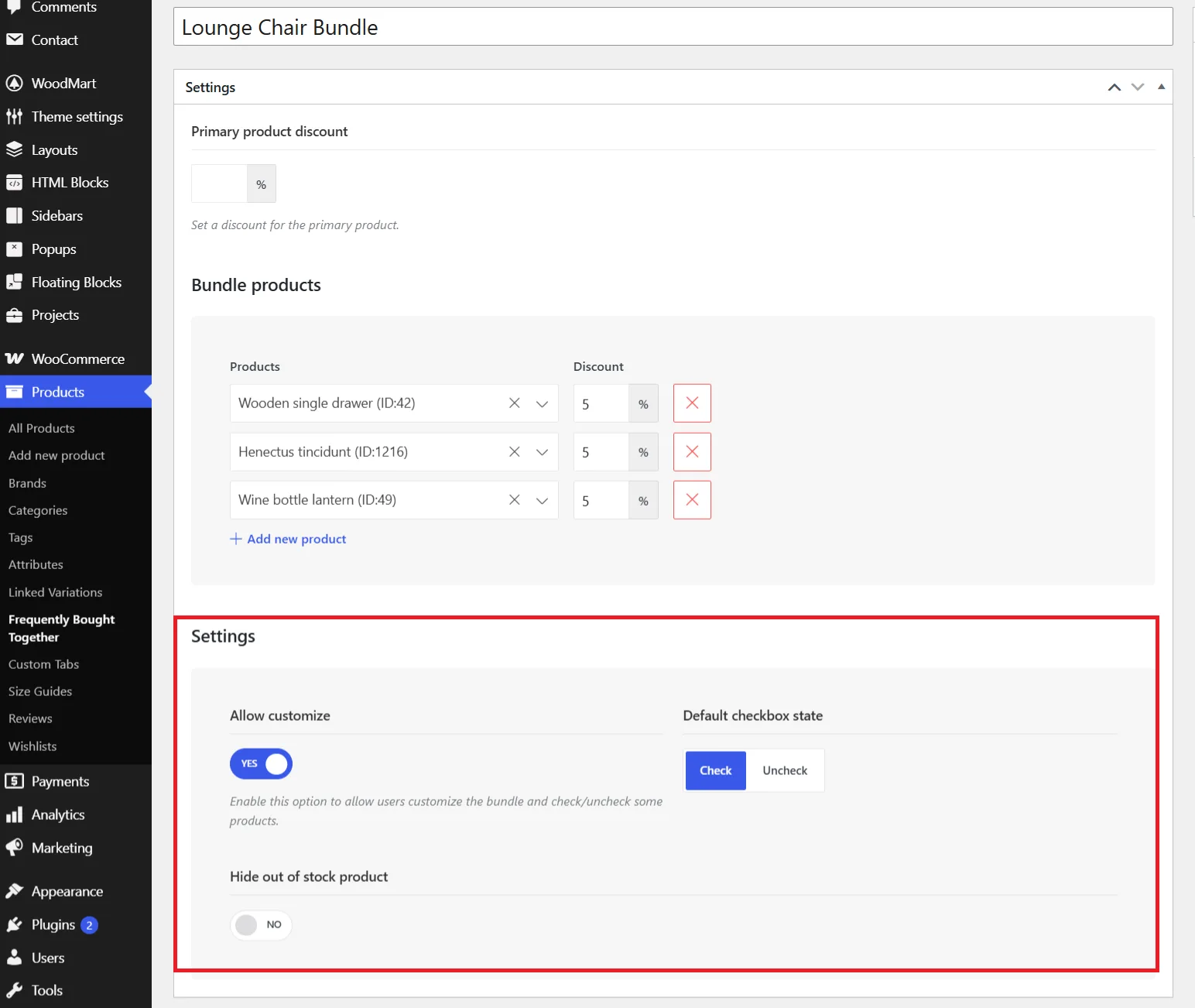Click the Popups icon
Screen dimensions: 1195x1008
14,249
